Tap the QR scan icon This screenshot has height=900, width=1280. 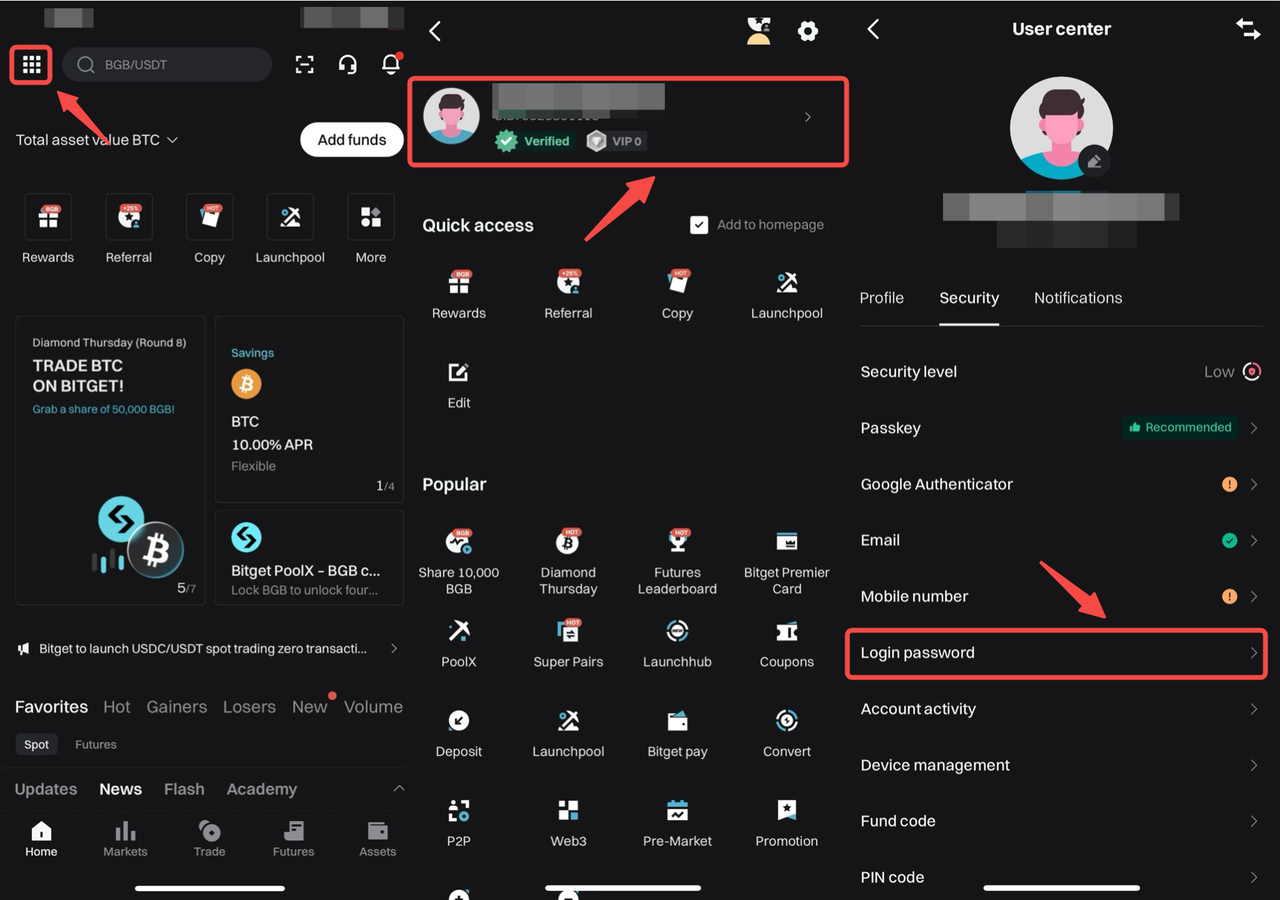(x=305, y=65)
